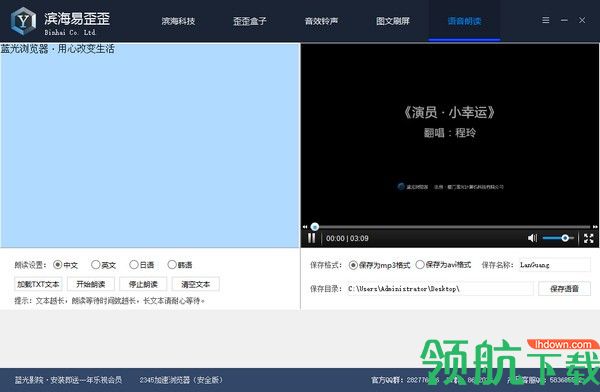Click in the 保存名称 LanGuang input field

(x=554, y=265)
